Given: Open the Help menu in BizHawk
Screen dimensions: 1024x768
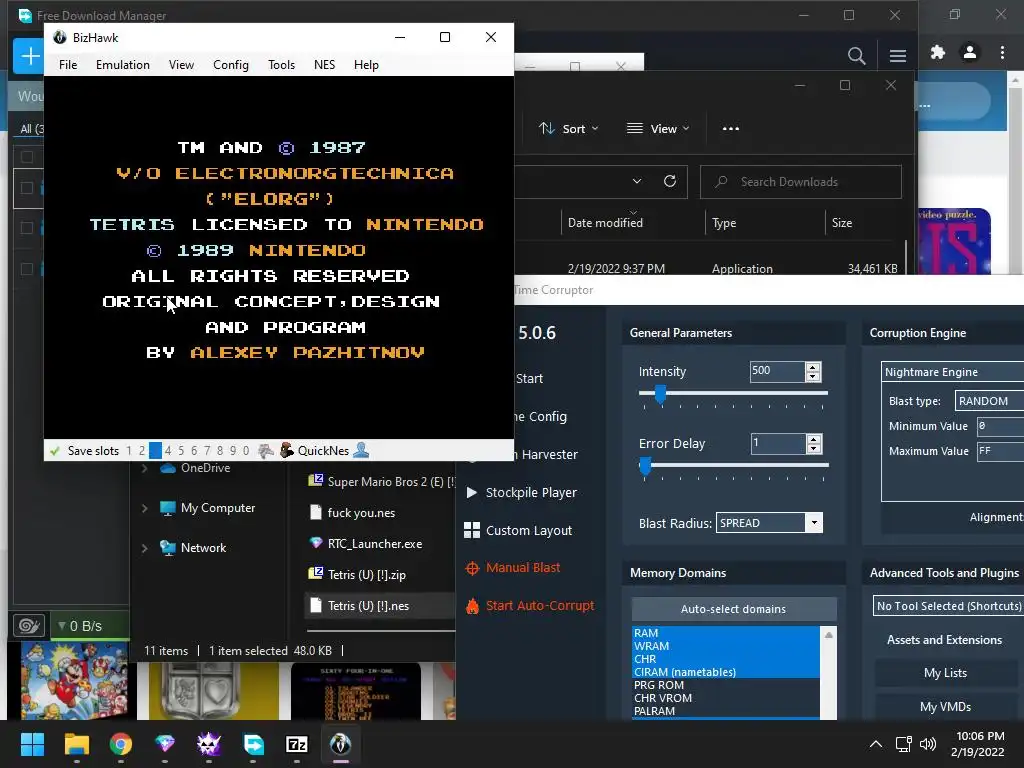Looking at the screenshot, I should tap(366, 65).
